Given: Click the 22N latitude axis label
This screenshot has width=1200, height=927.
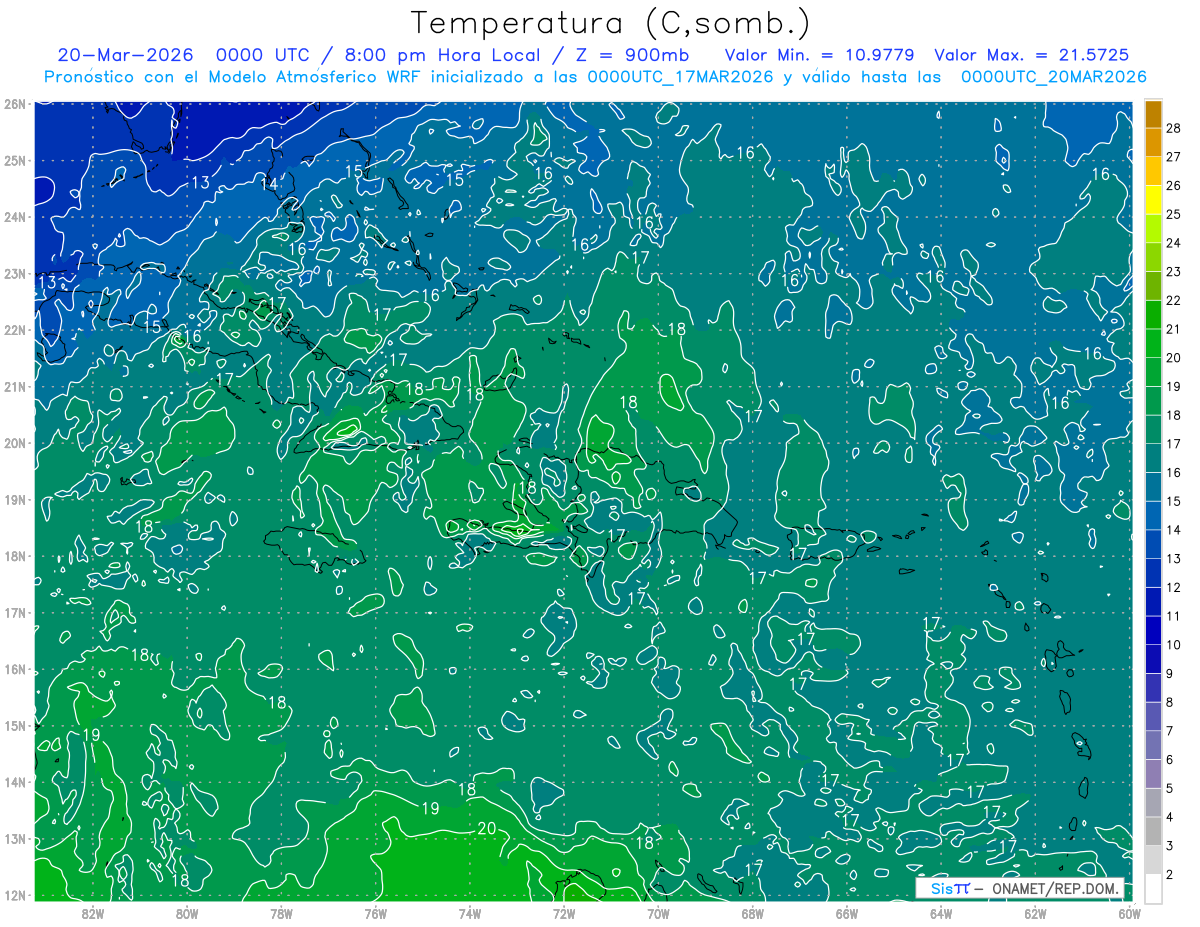Looking at the screenshot, I should (14, 330).
